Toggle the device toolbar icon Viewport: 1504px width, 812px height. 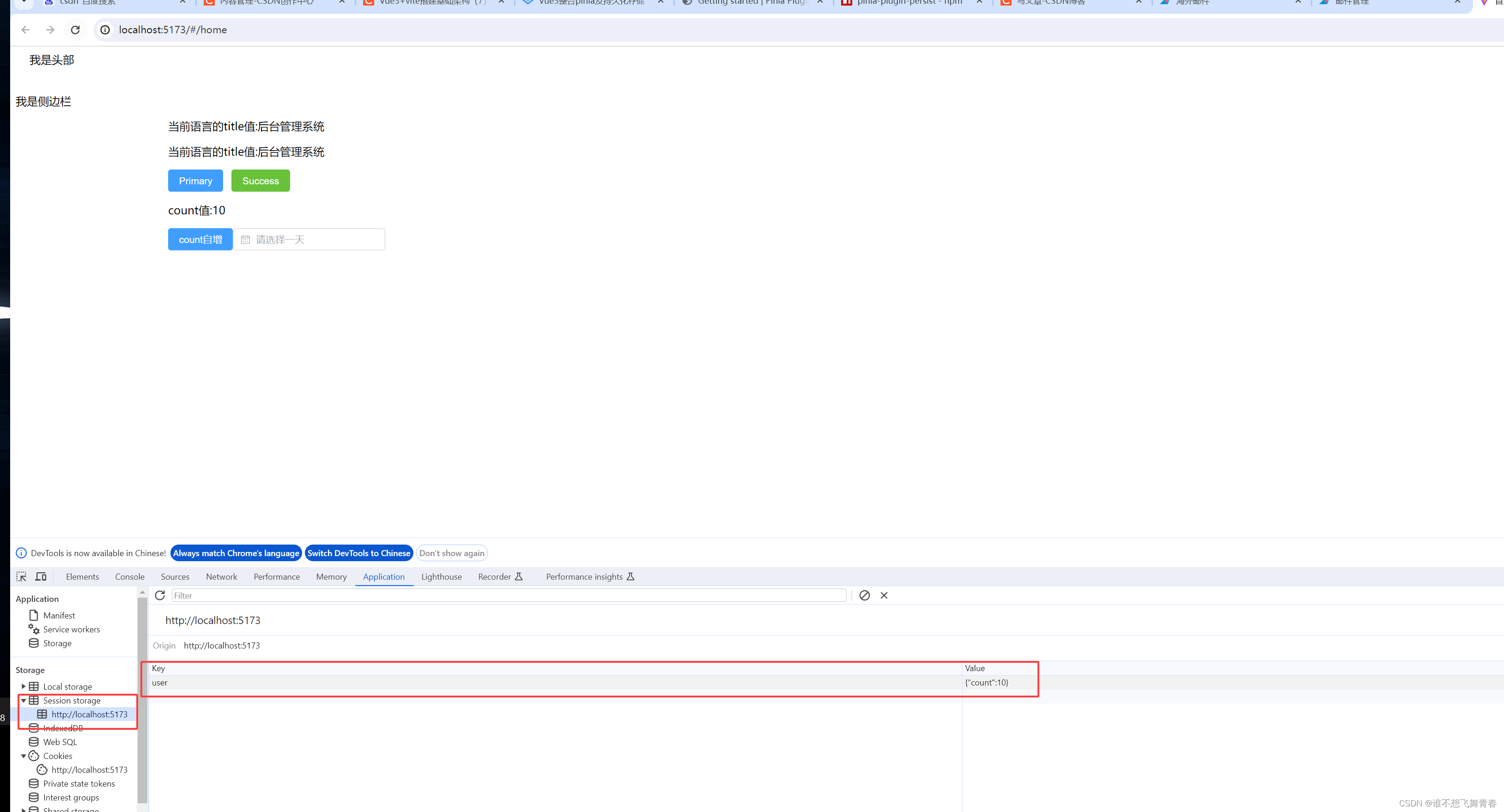coord(41,577)
